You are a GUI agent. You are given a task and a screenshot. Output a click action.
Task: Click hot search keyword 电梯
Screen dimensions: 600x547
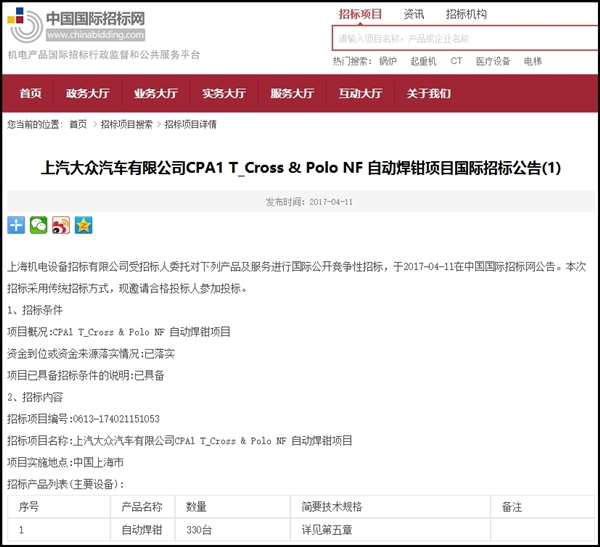pyautogui.click(x=532, y=61)
